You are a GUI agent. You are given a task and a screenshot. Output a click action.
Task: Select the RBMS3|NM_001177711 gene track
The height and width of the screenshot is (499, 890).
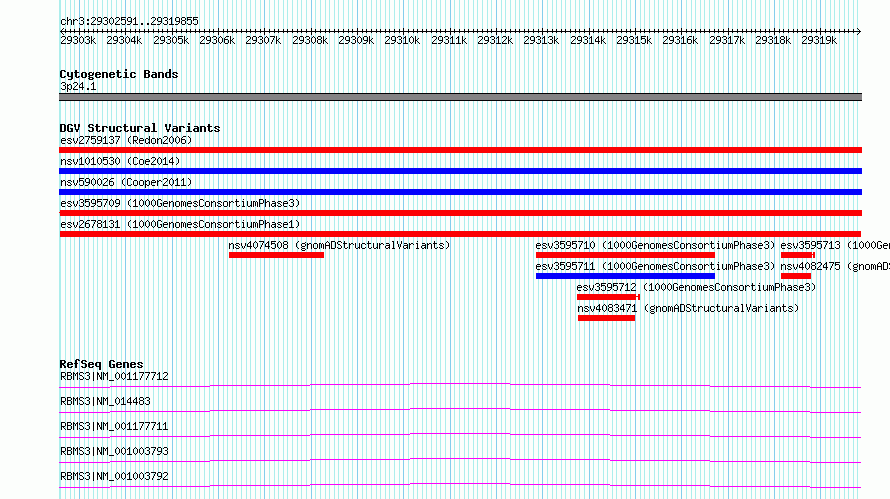pos(460,435)
